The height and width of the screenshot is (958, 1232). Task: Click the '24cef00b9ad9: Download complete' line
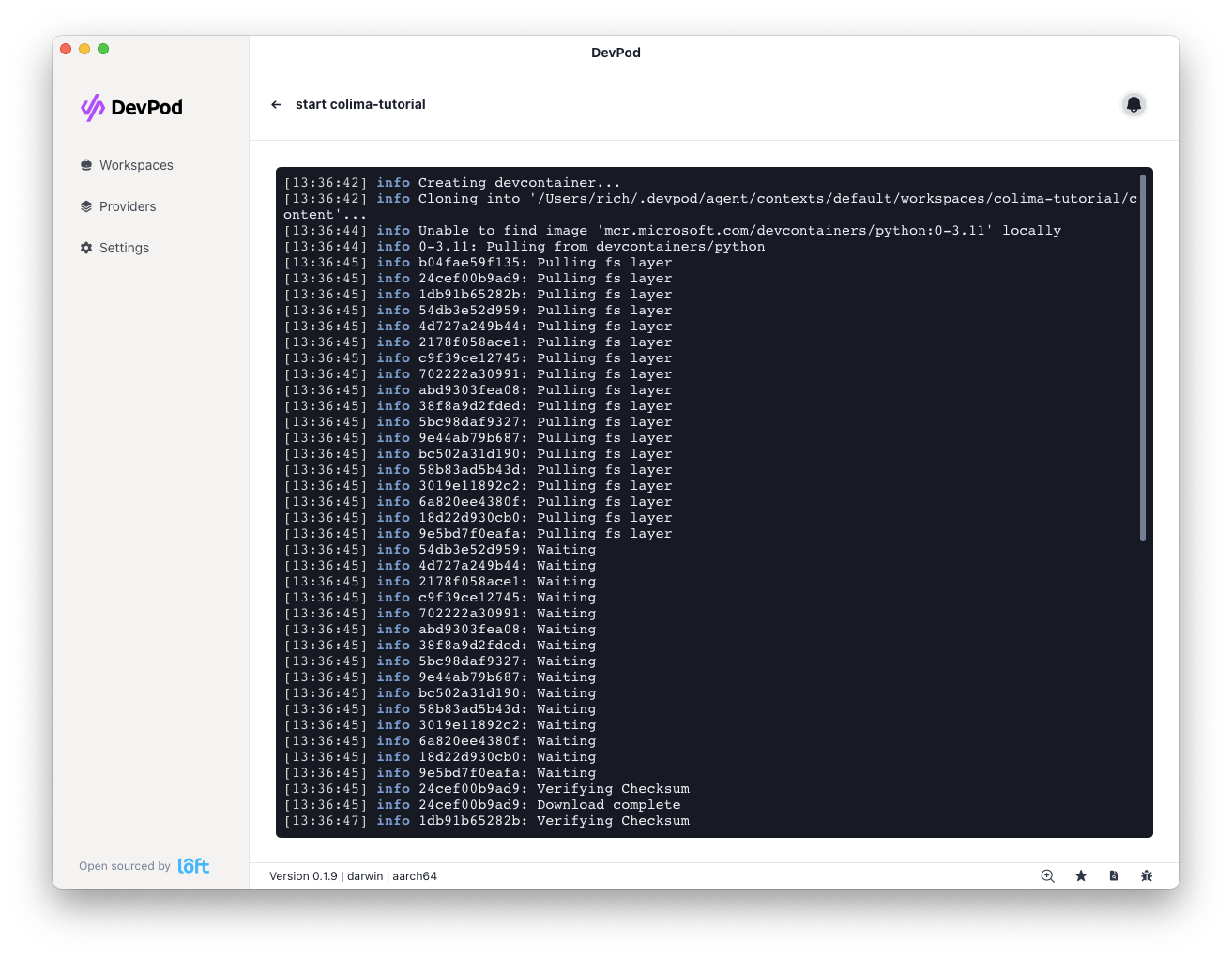(482, 805)
